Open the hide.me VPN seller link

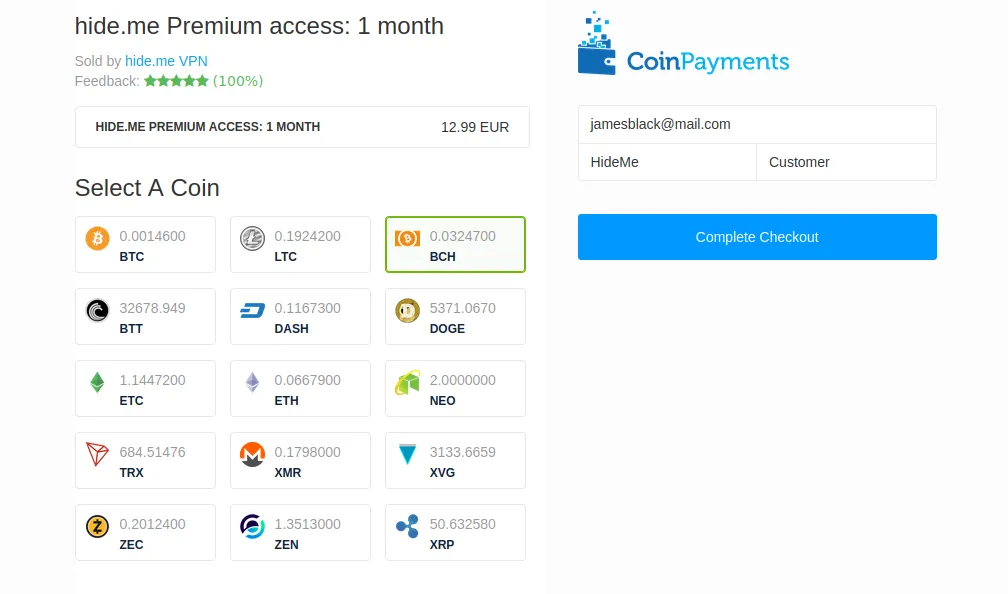(166, 61)
